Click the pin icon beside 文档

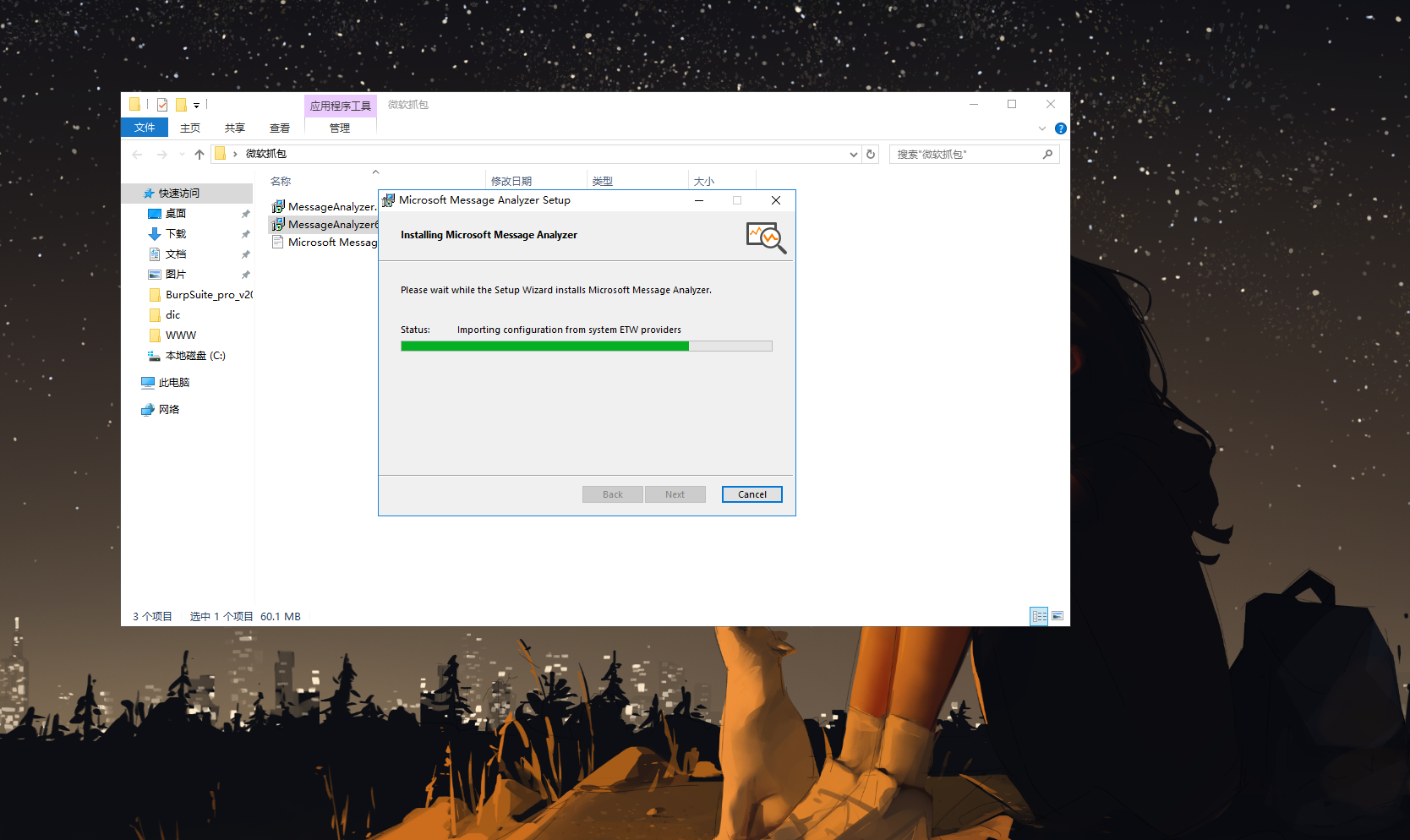point(245,254)
